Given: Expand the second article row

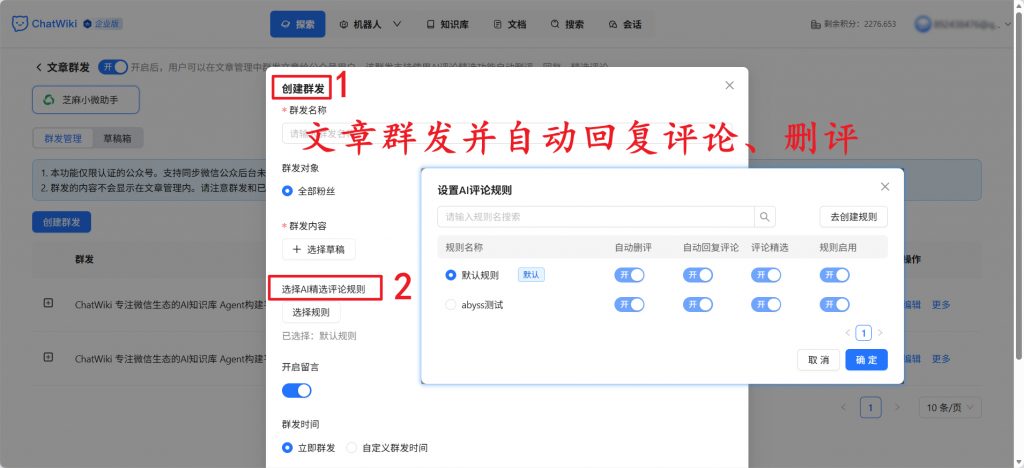Looking at the screenshot, I should click(48, 357).
